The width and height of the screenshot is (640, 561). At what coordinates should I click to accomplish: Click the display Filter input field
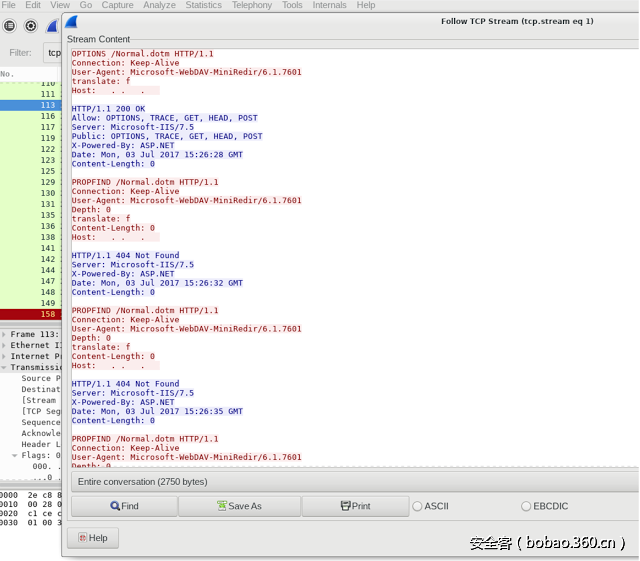[x=53, y=52]
